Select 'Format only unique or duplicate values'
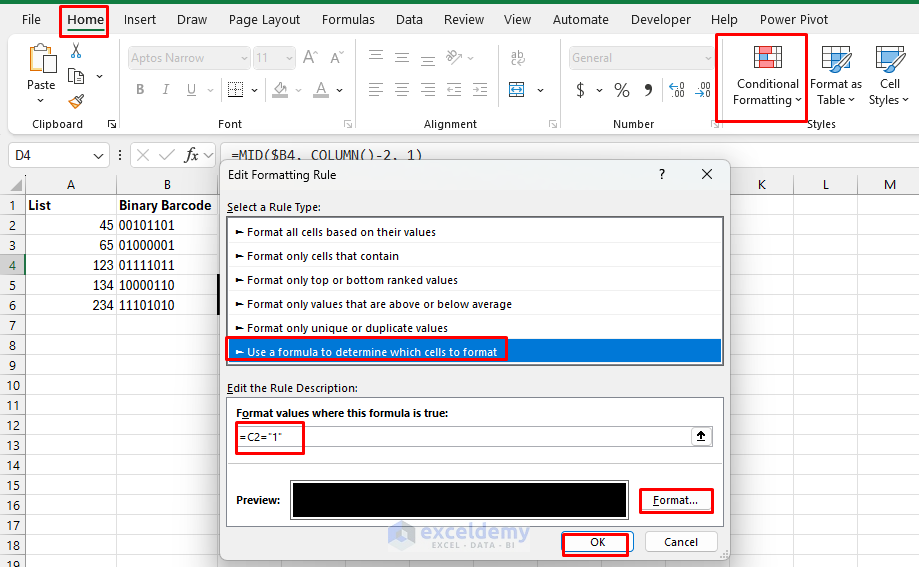Screen dimensions: 919x567 475,328
